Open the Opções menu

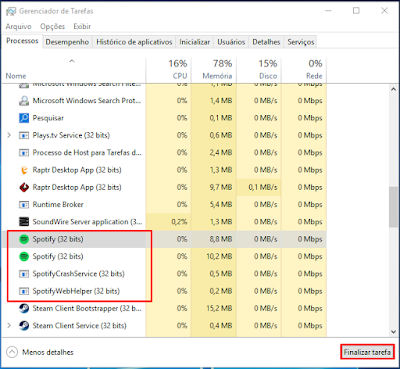[52, 26]
